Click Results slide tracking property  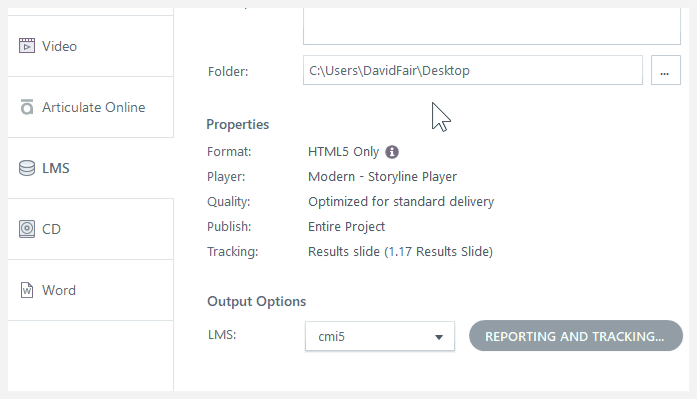click(400, 251)
